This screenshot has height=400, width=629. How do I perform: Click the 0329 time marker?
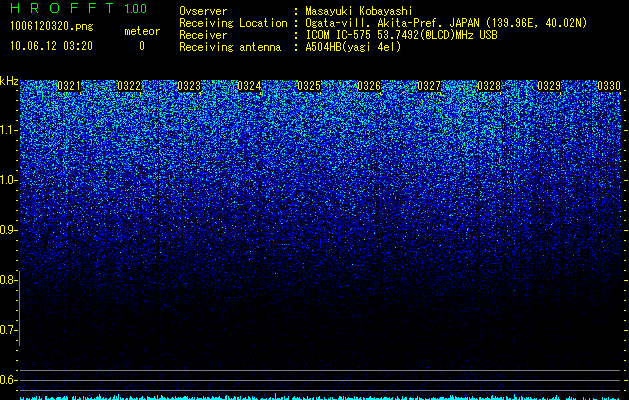pos(549,86)
